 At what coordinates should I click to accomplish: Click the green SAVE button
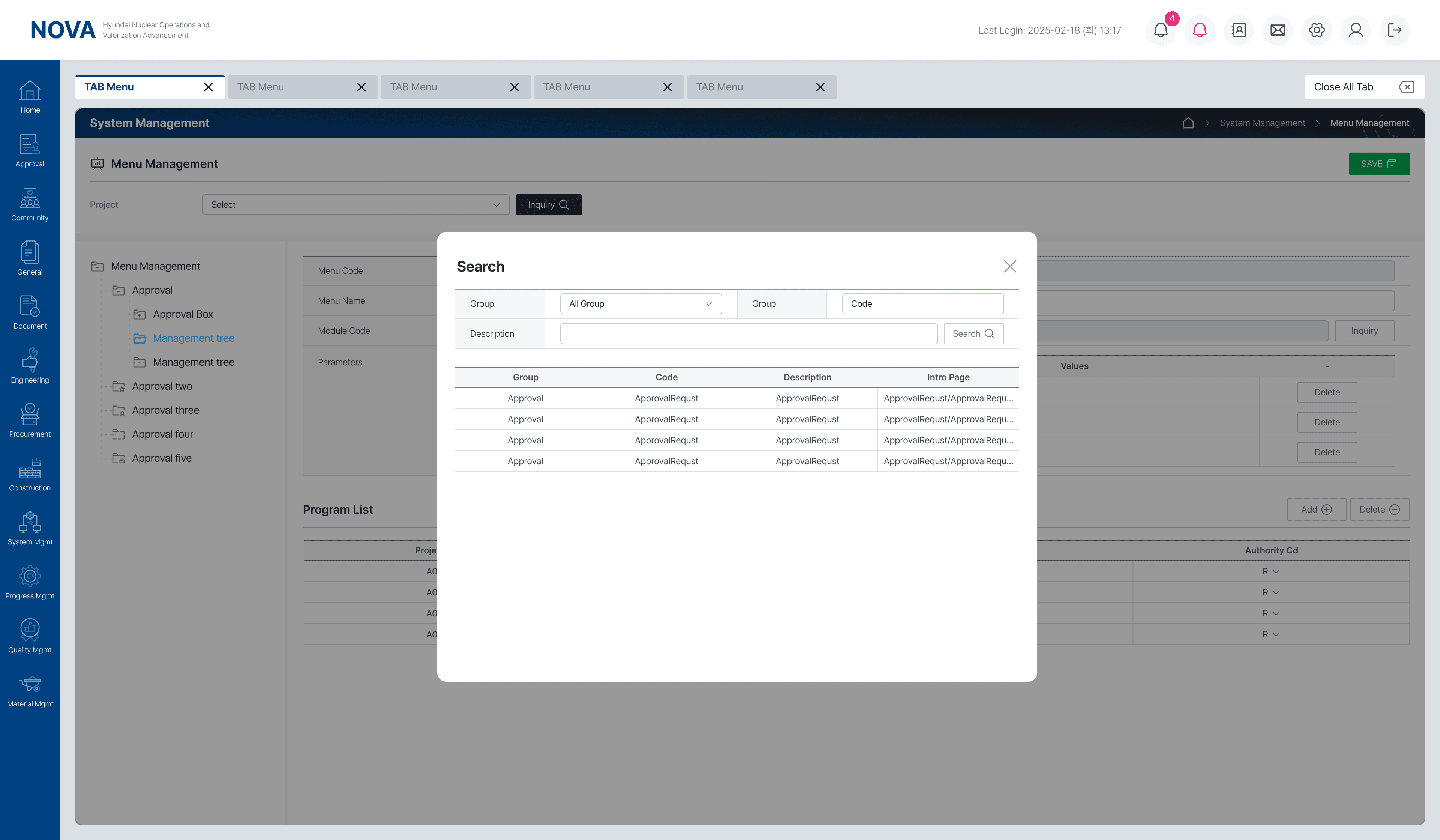click(x=1379, y=164)
